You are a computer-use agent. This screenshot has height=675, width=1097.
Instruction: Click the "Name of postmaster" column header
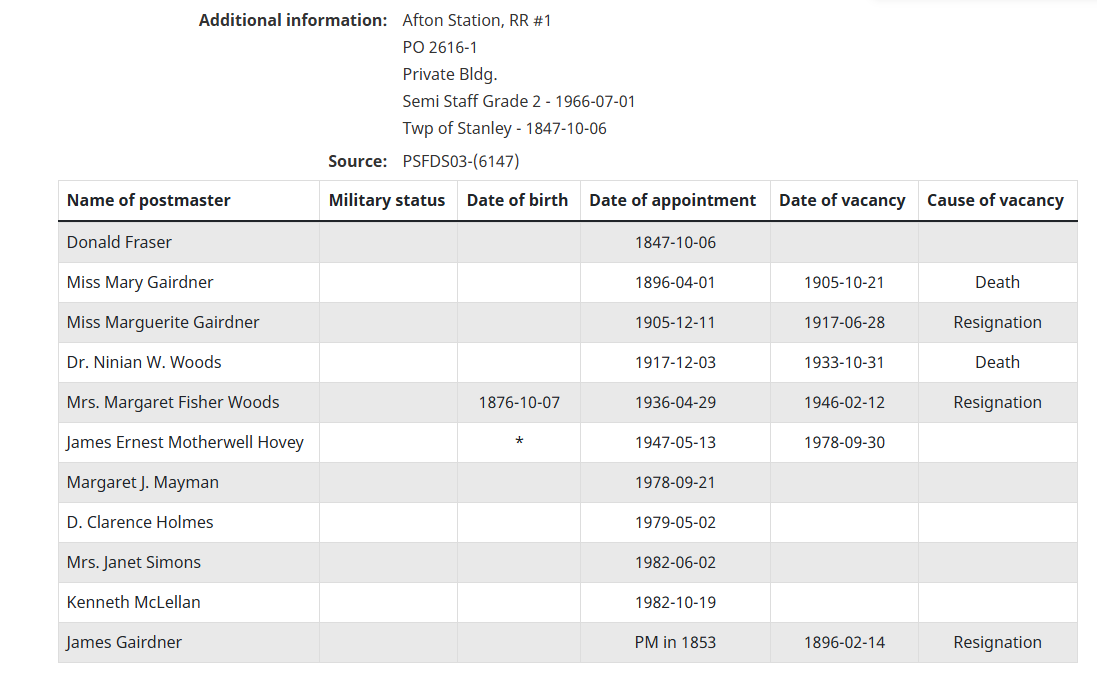point(149,200)
